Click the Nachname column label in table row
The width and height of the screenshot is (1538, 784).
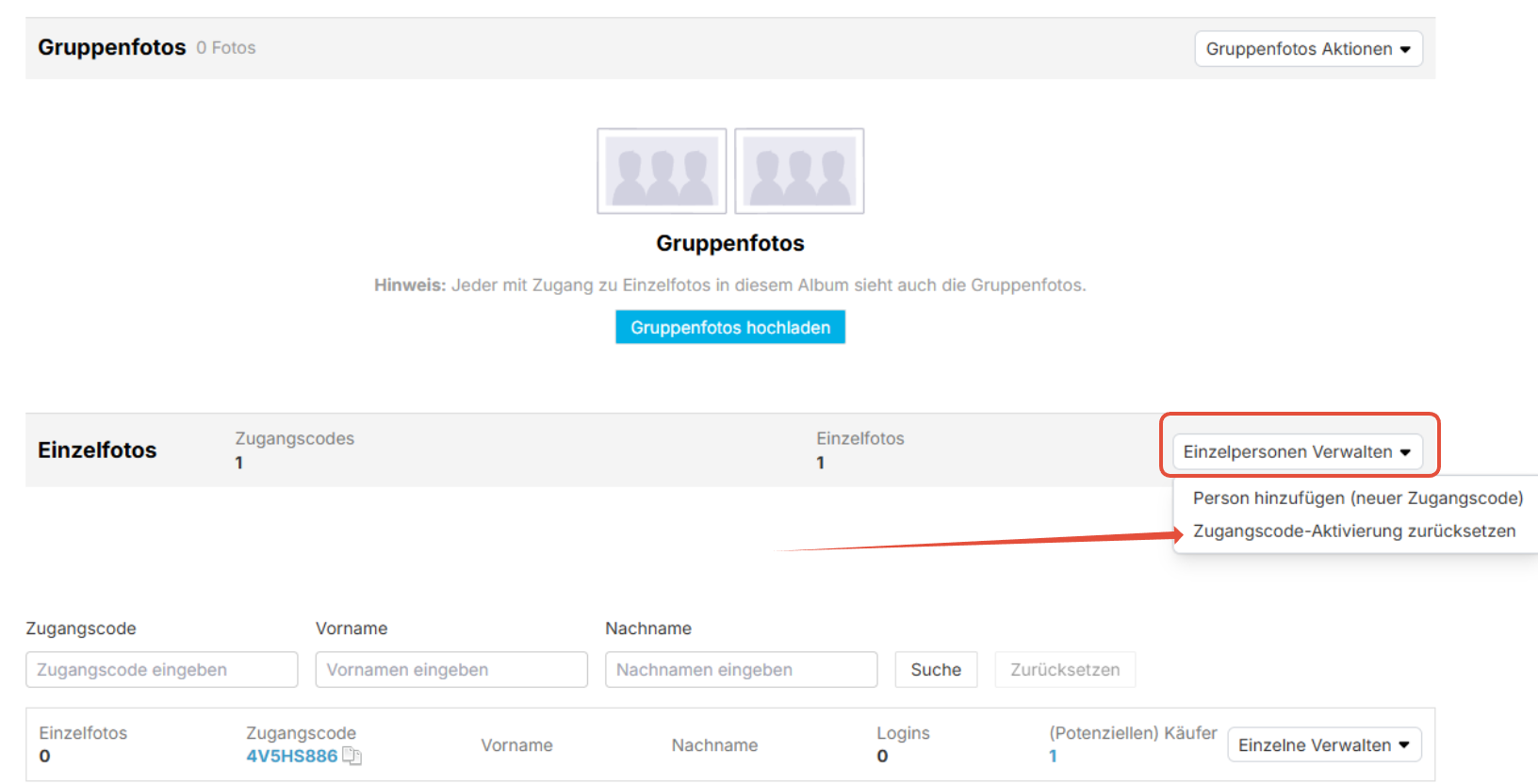(x=714, y=745)
